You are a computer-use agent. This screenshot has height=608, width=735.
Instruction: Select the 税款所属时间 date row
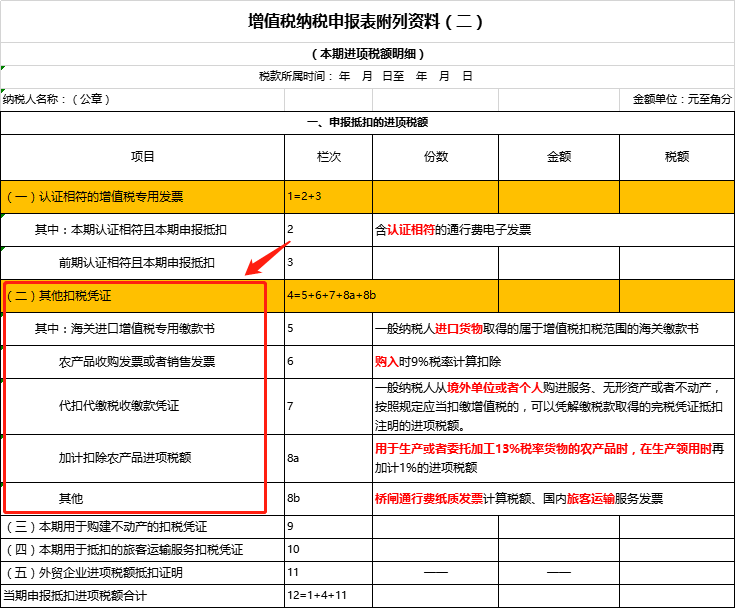click(367, 76)
